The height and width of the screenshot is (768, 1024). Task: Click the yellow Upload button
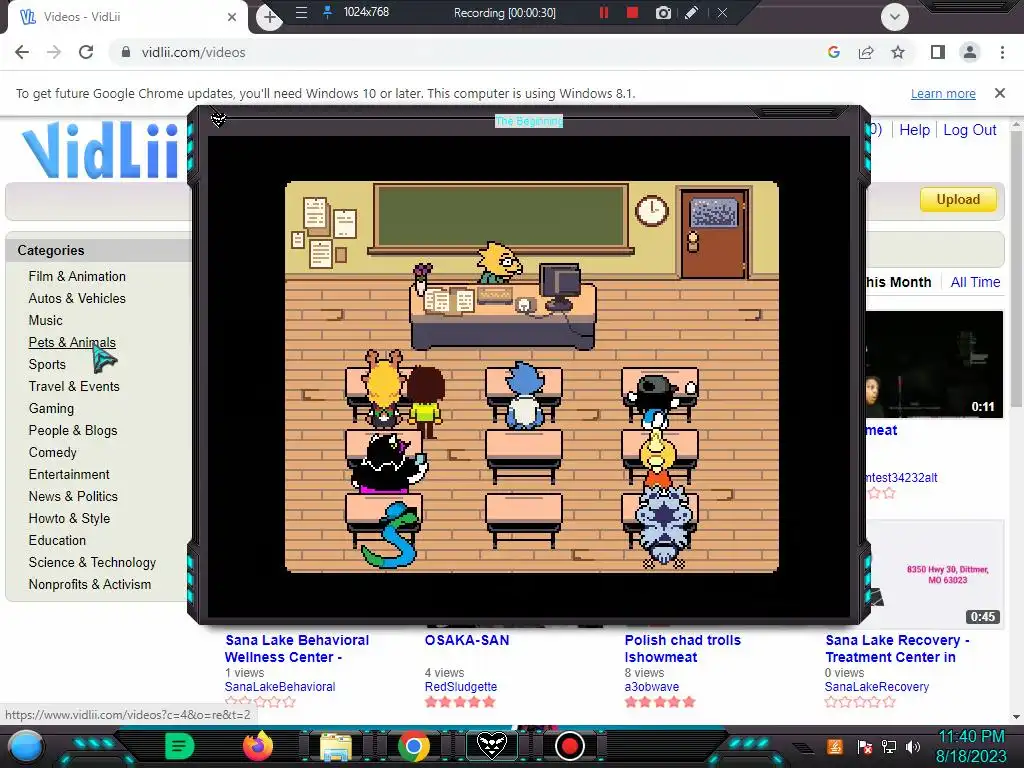(958, 199)
